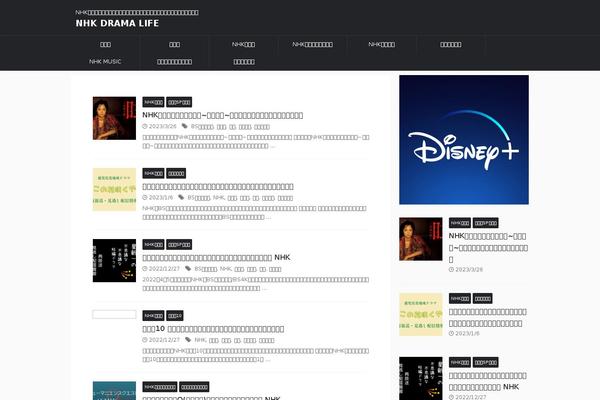Open main-list thumbnail of woman in red
Screen dimensions: 600x400
click(114, 118)
